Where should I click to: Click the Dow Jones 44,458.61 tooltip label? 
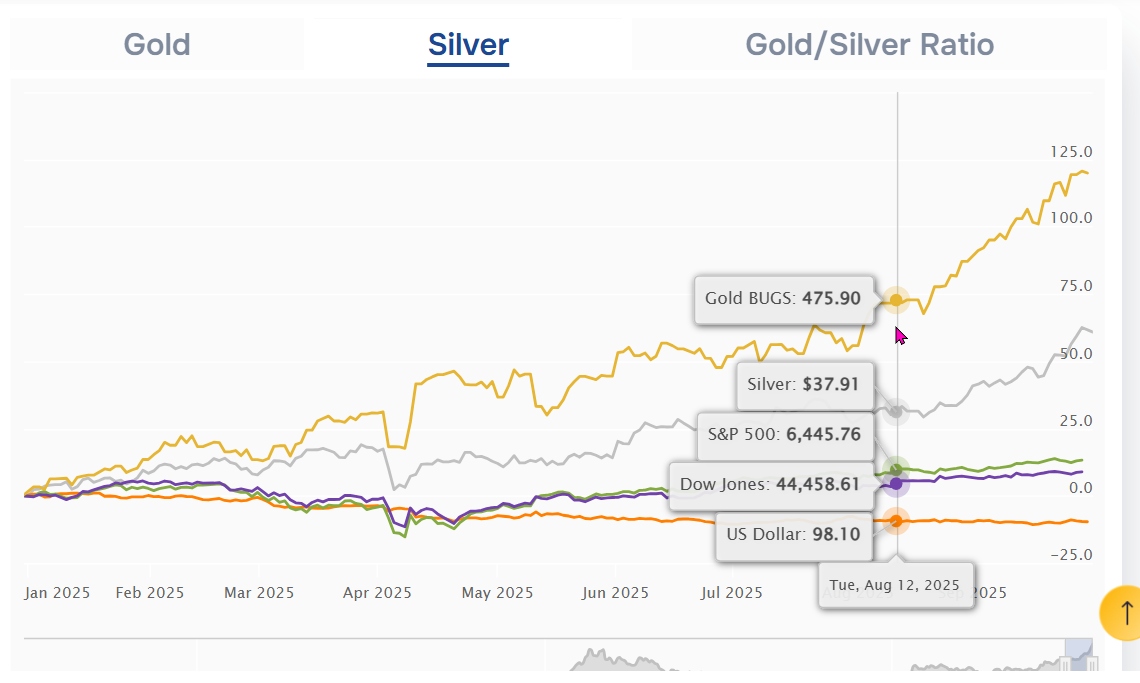tap(771, 485)
